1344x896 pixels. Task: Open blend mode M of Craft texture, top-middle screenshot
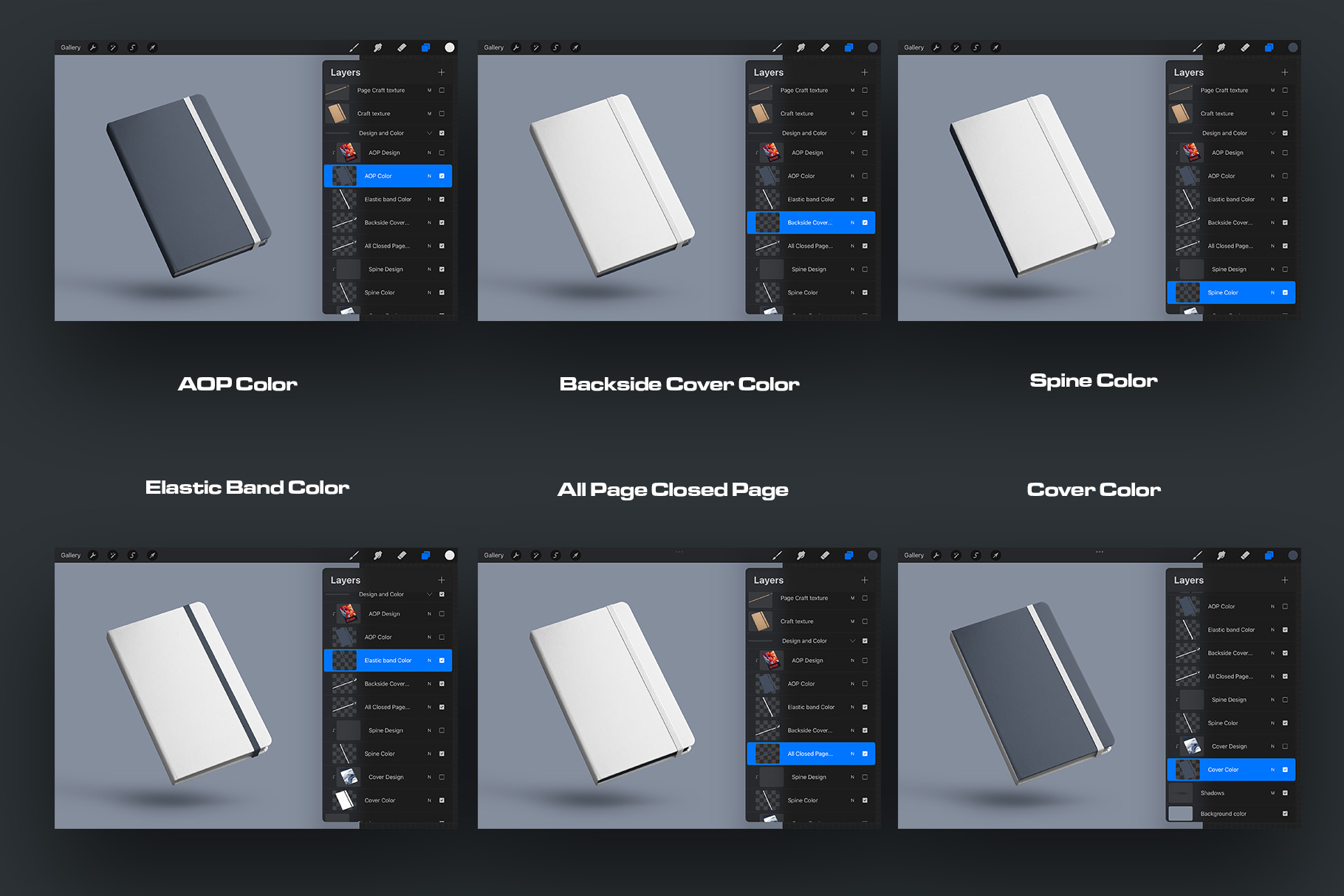[852, 114]
